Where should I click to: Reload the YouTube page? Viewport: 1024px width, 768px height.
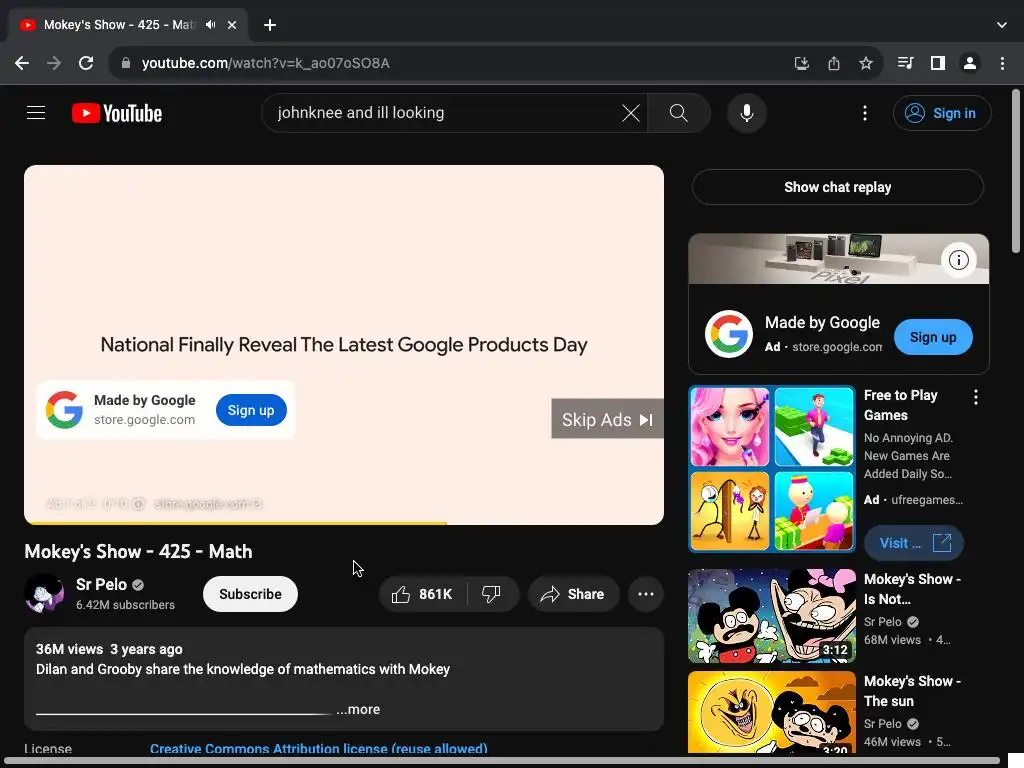pyautogui.click(x=86, y=63)
